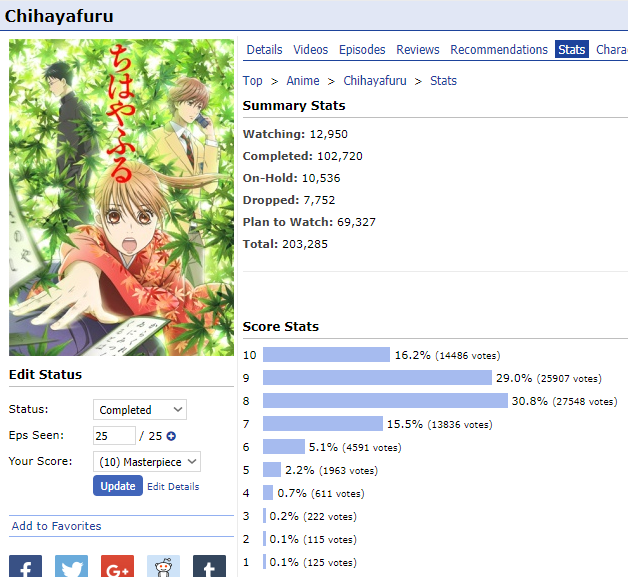Click the 29.0% (25907 votes) label

point(549,378)
